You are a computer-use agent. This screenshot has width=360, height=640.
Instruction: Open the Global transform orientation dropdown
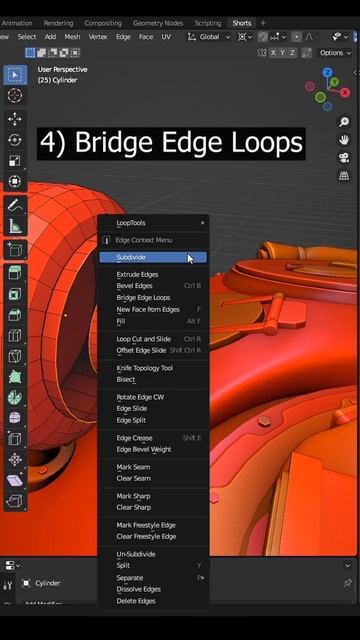click(x=209, y=37)
